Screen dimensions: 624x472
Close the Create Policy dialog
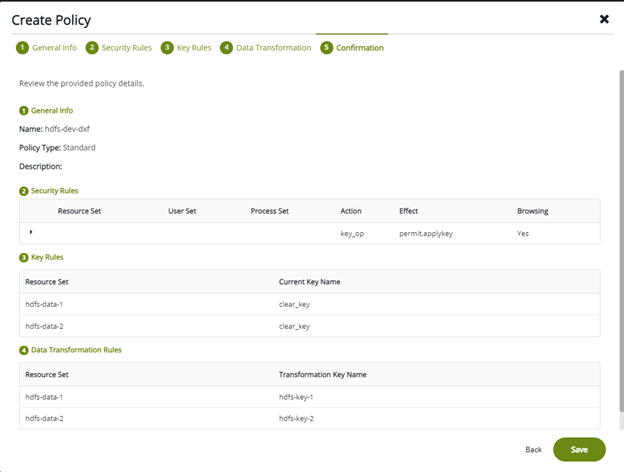(604, 19)
